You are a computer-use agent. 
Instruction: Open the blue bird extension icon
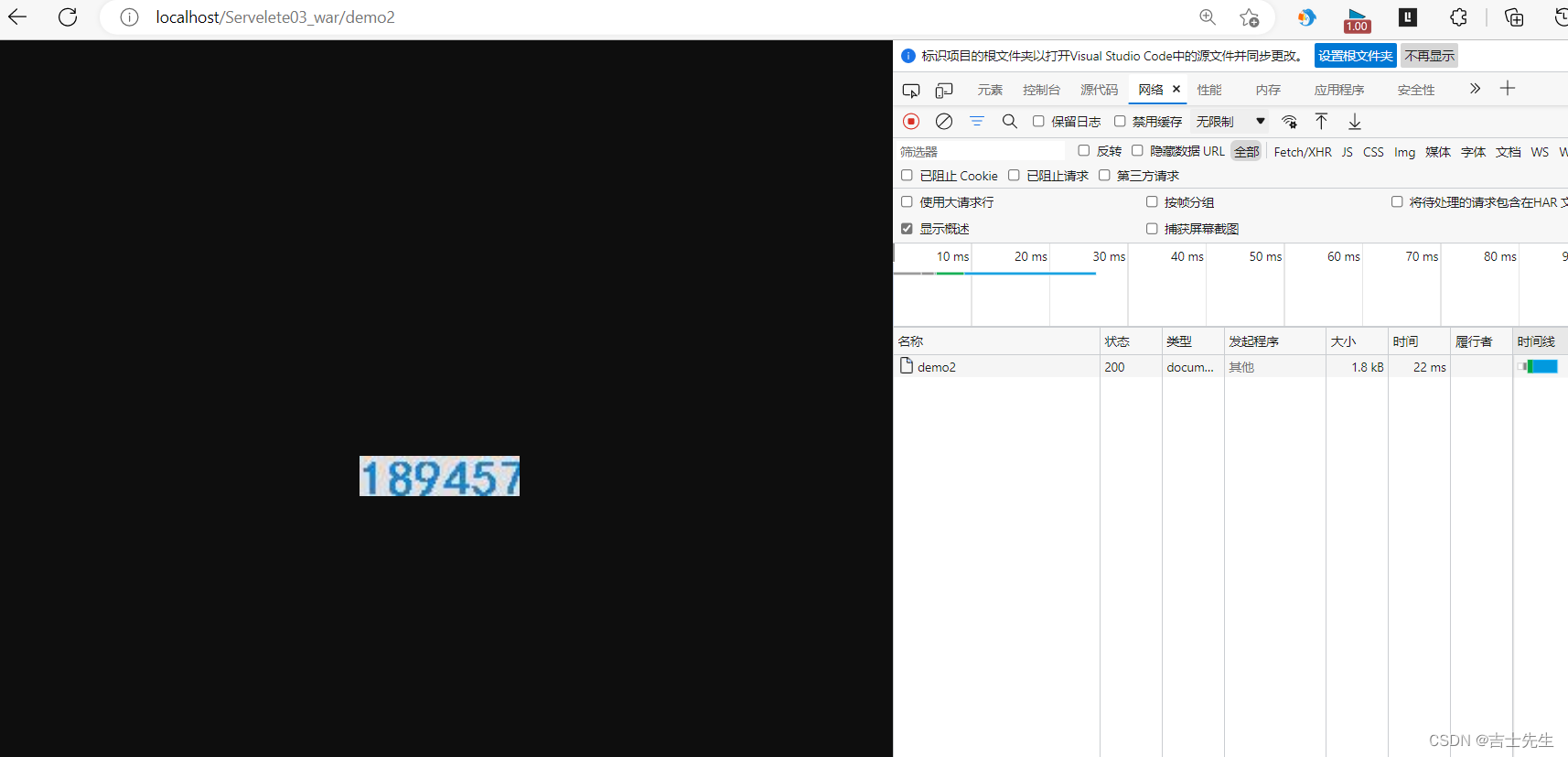[x=1306, y=17]
